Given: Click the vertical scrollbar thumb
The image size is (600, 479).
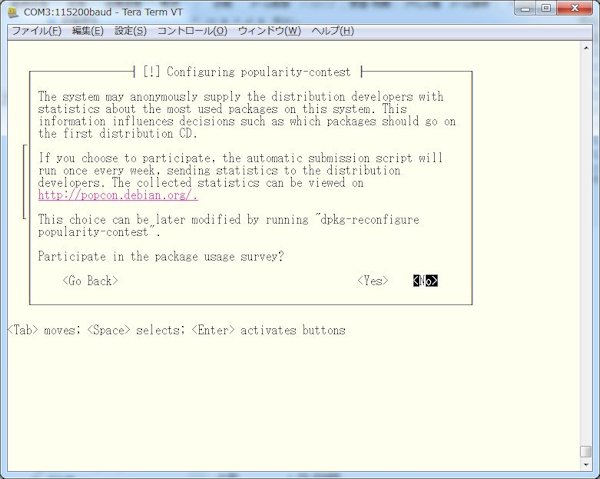Looking at the screenshot, I should coord(586,452).
